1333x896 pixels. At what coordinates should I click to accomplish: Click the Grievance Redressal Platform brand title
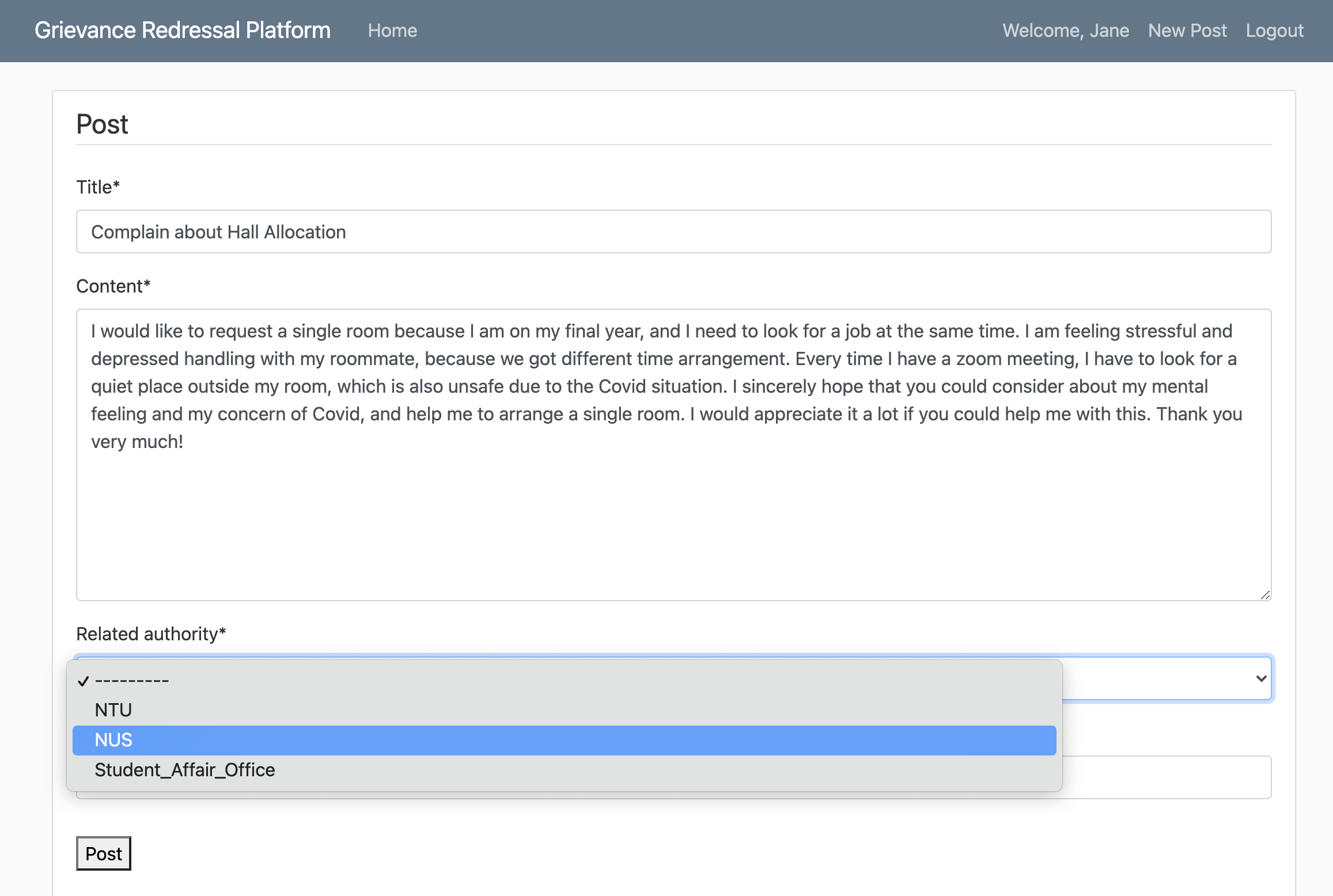pyautogui.click(x=183, y=31)
